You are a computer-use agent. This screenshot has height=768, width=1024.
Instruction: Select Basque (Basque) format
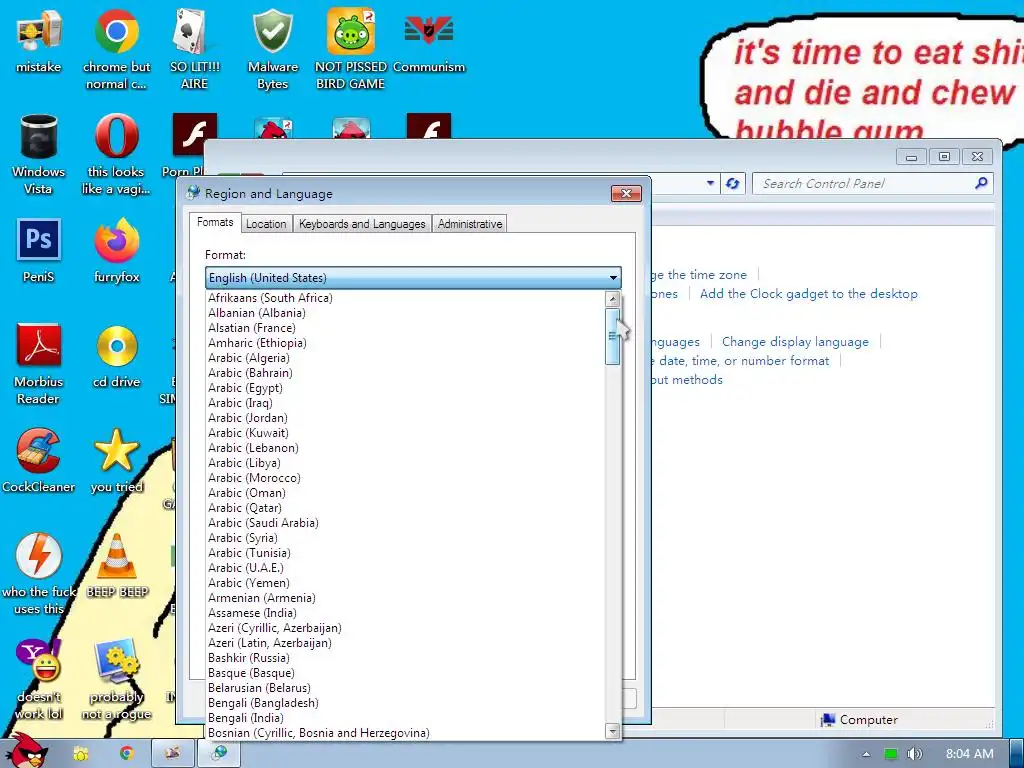coord(406,673)
